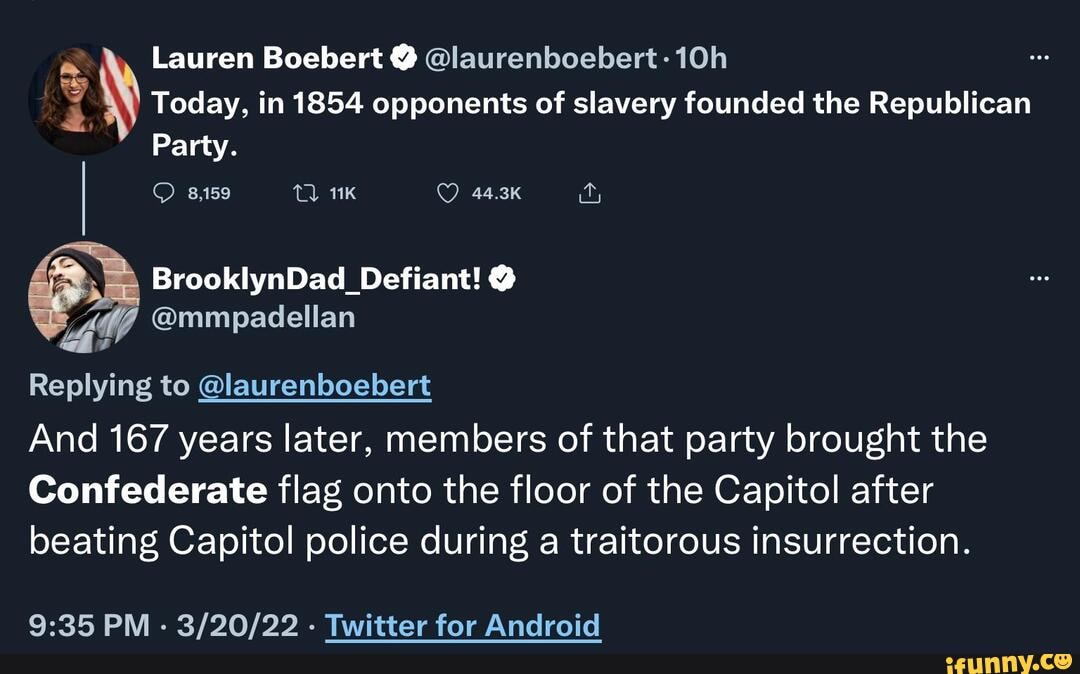
Task: Click Lauren Boebert's verified badge
Action: coord(402,60)
